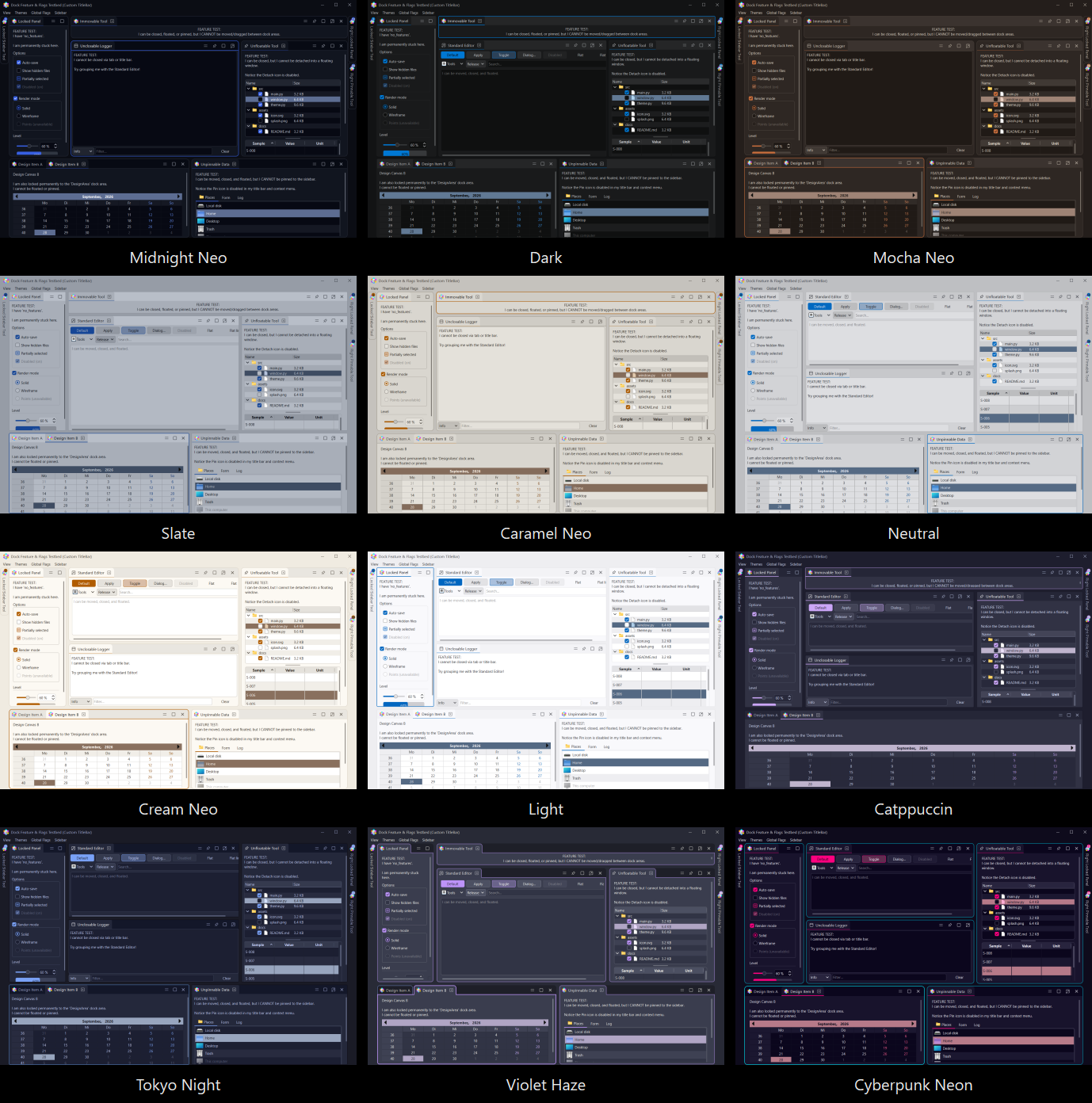The height and width of the screenshot is (1103, 1092).
Task: Switch to Design Item A tab, Neutral theme
Action: tap(762, 439)
